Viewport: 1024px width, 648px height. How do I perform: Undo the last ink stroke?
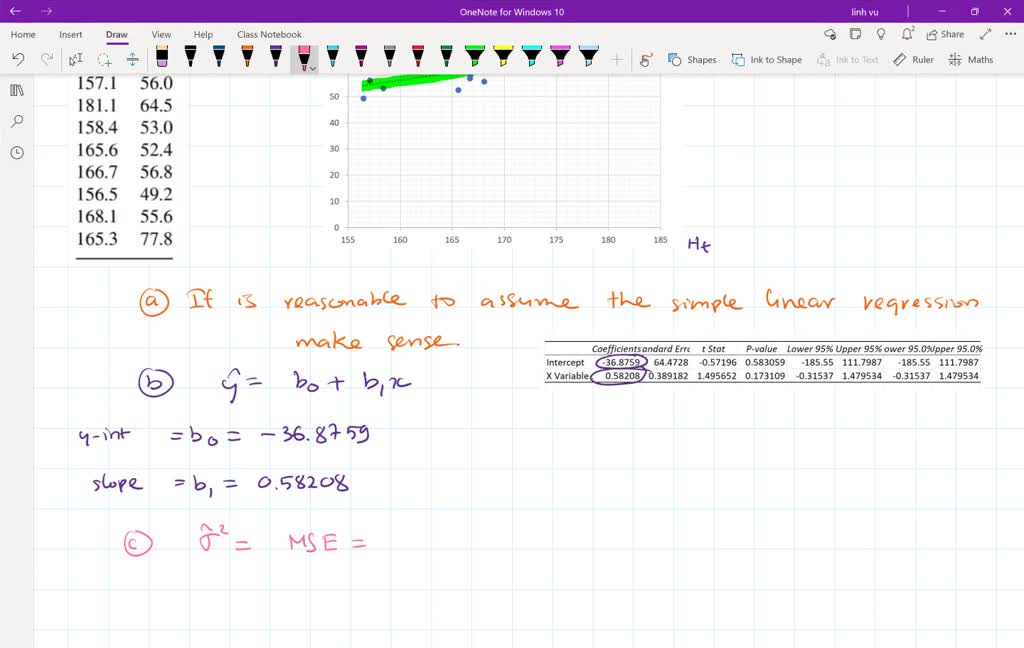click(18, 60)
